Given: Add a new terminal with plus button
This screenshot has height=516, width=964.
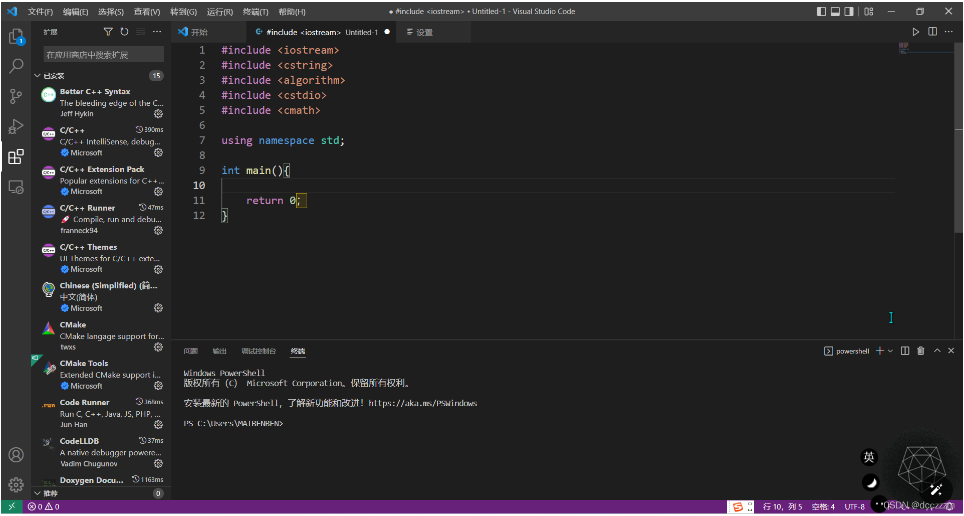Looking at the screenshot, I should (880, 351).
